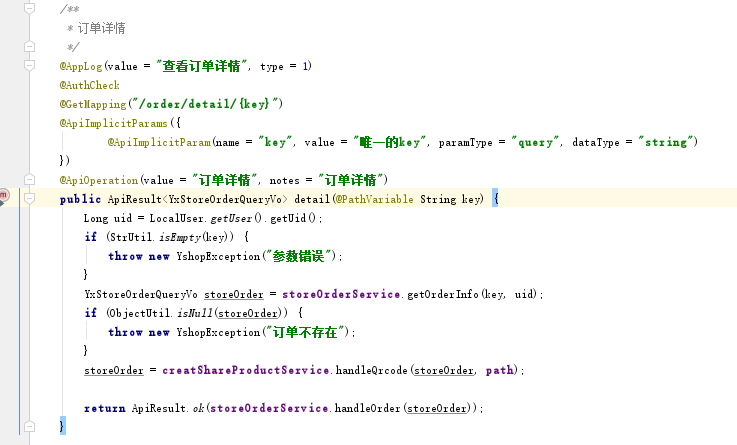The image size is (737, 445).
Task: Click the @ApiImplicitParams annotation
Action: pyautogui.click(x=113, y=123)
